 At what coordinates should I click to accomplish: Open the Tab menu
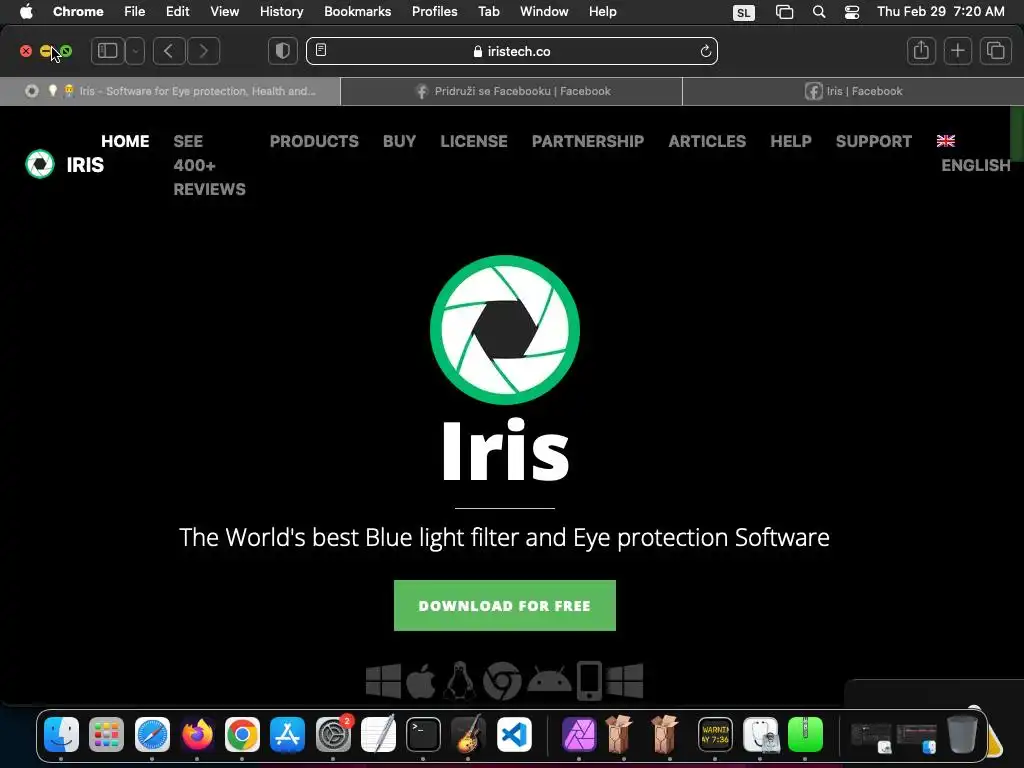point(488,12)
